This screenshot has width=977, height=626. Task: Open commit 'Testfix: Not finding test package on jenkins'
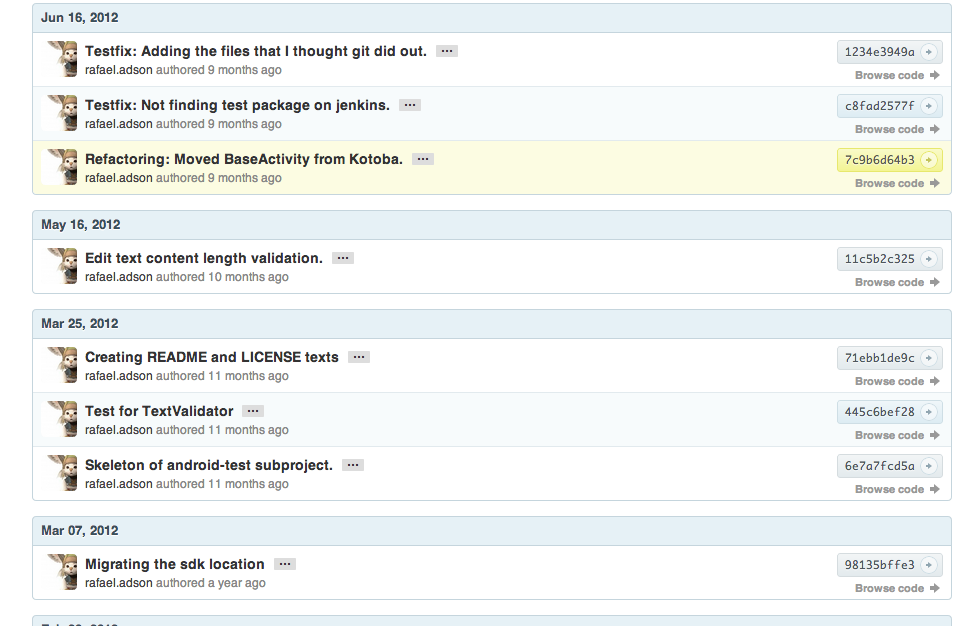pyautogui.click(x=237, y=105)
